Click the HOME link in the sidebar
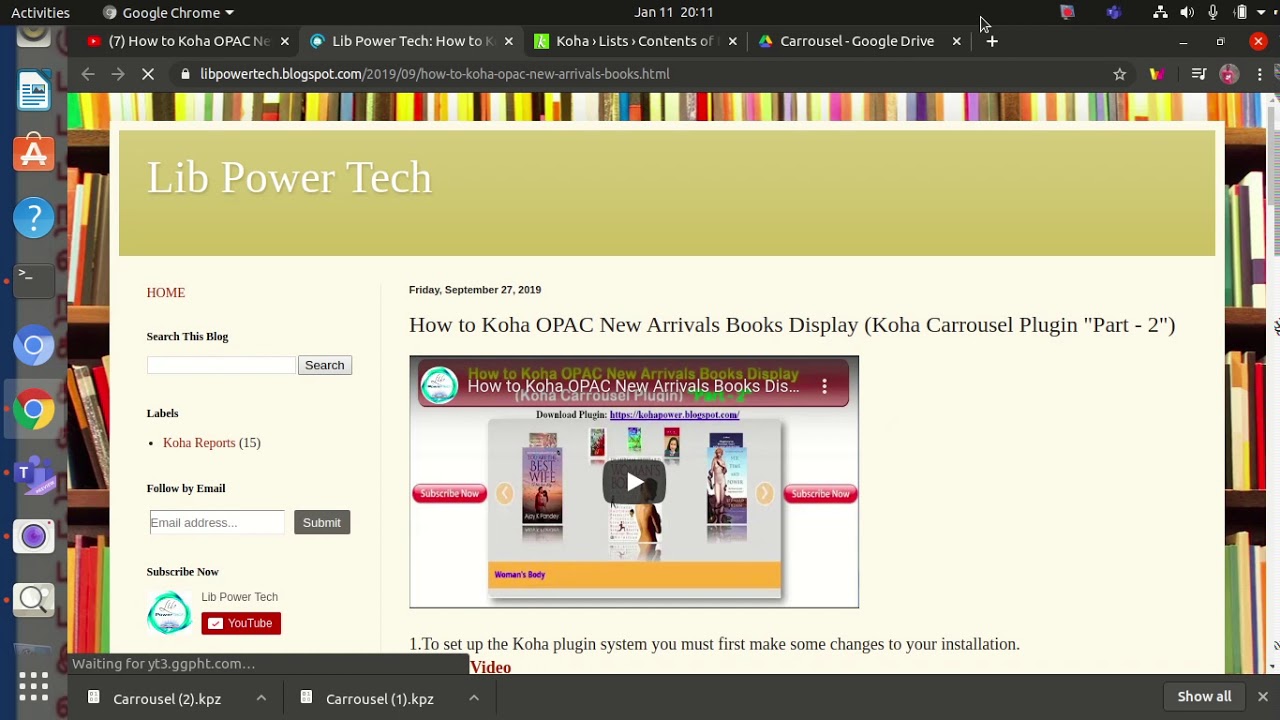The image size is (1280, 720). point(165,292)
